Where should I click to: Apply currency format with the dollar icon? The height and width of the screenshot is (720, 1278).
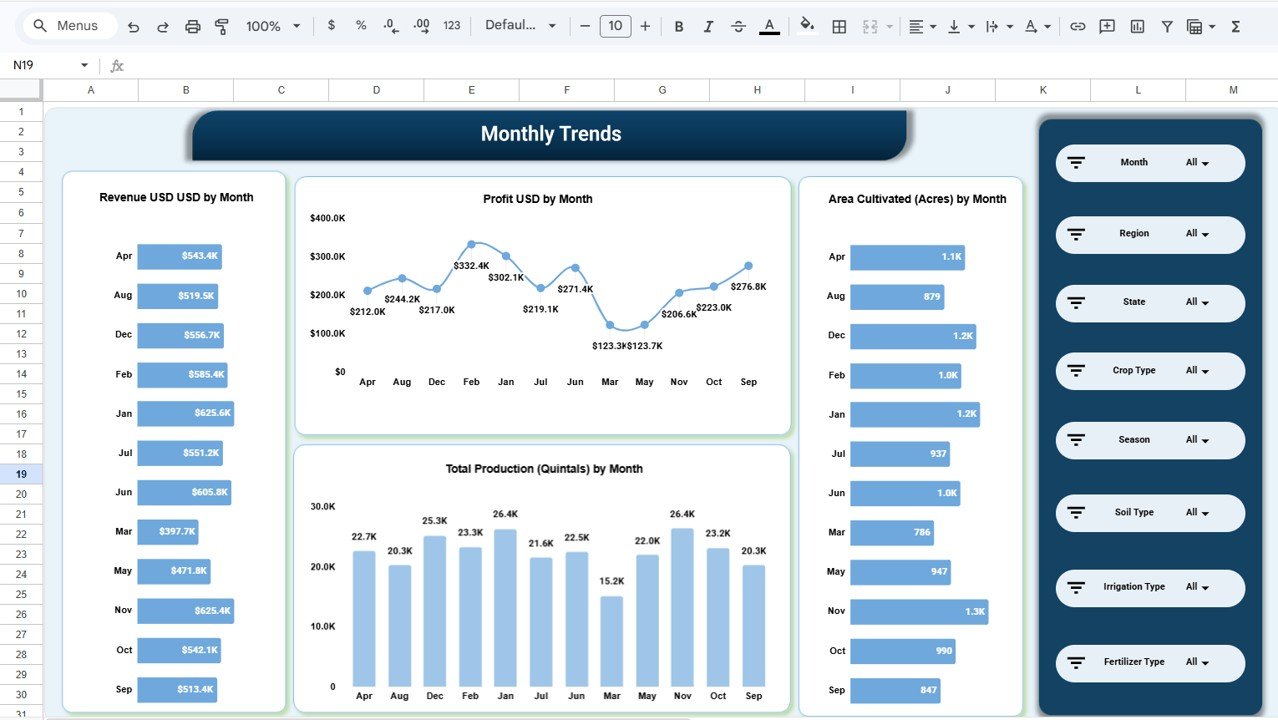click(331, 25)
